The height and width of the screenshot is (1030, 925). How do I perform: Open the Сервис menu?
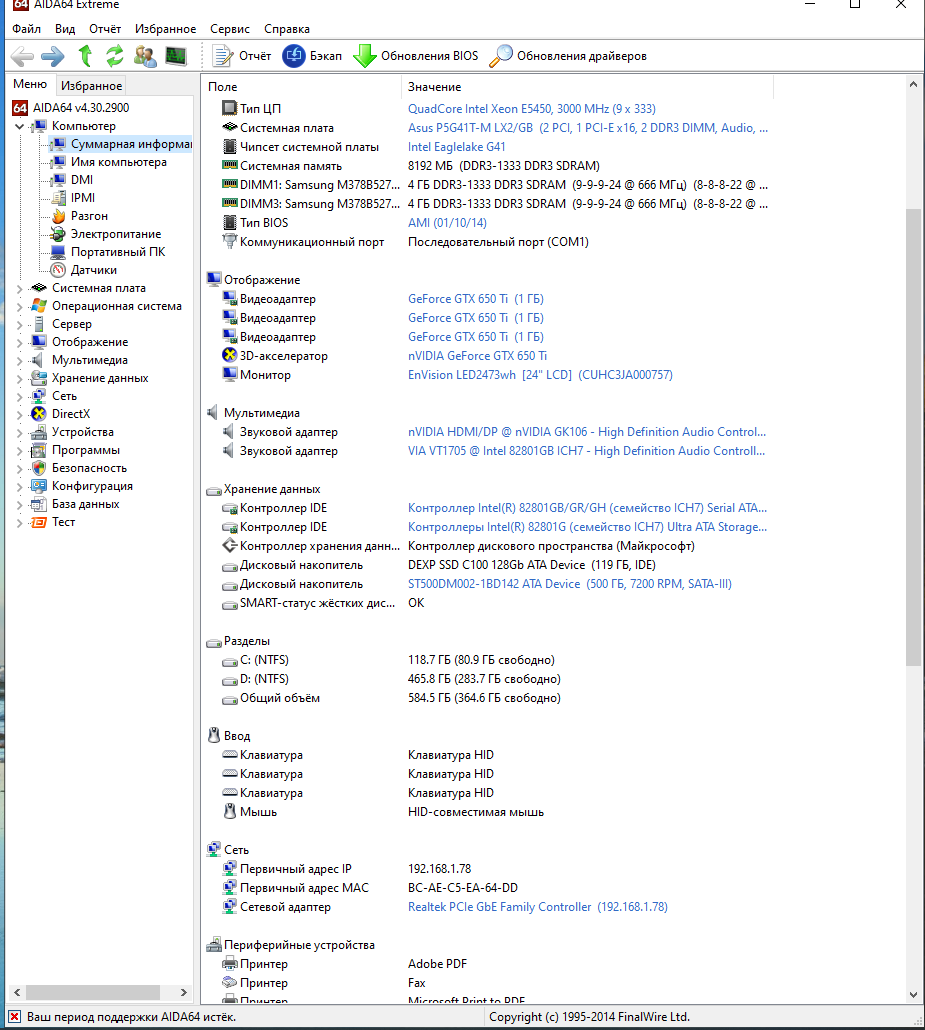[230, 29]
